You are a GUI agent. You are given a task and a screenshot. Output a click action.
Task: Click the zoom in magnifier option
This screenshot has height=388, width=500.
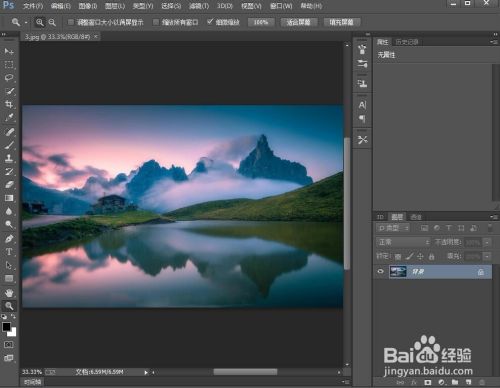(40, 22)
